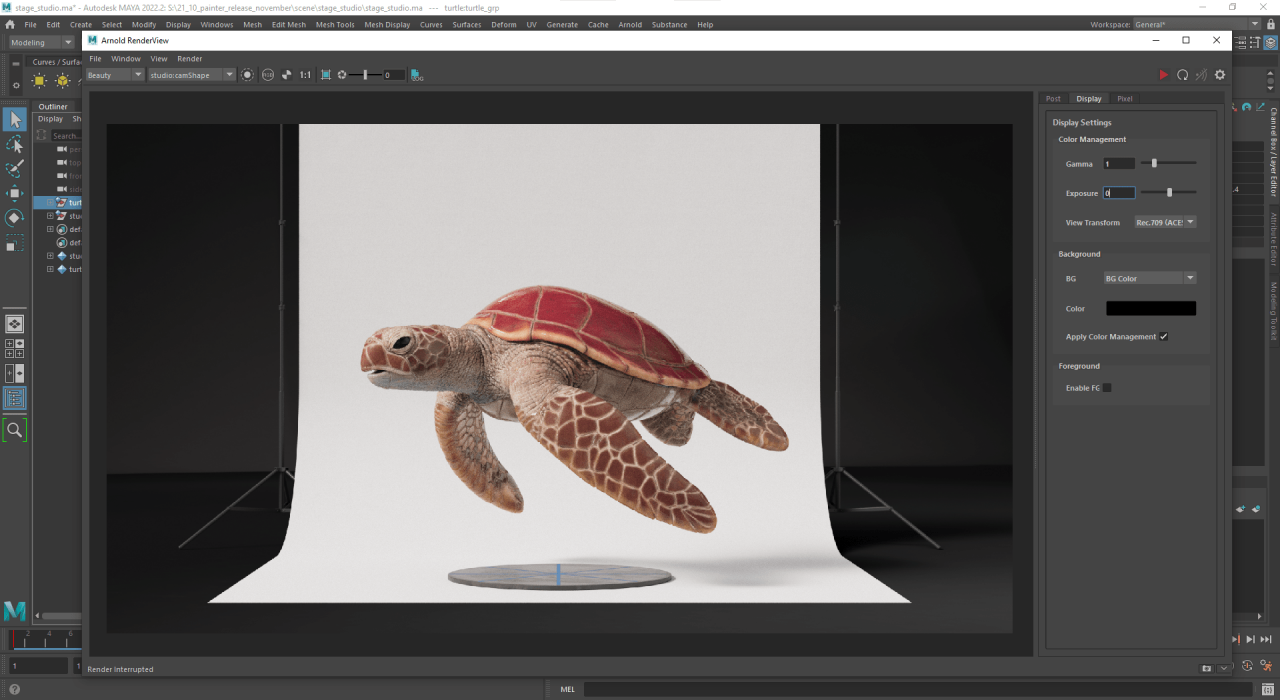Enable the Enable FG checkbox
This screenshot has height=700, width=1280.
1107,388
